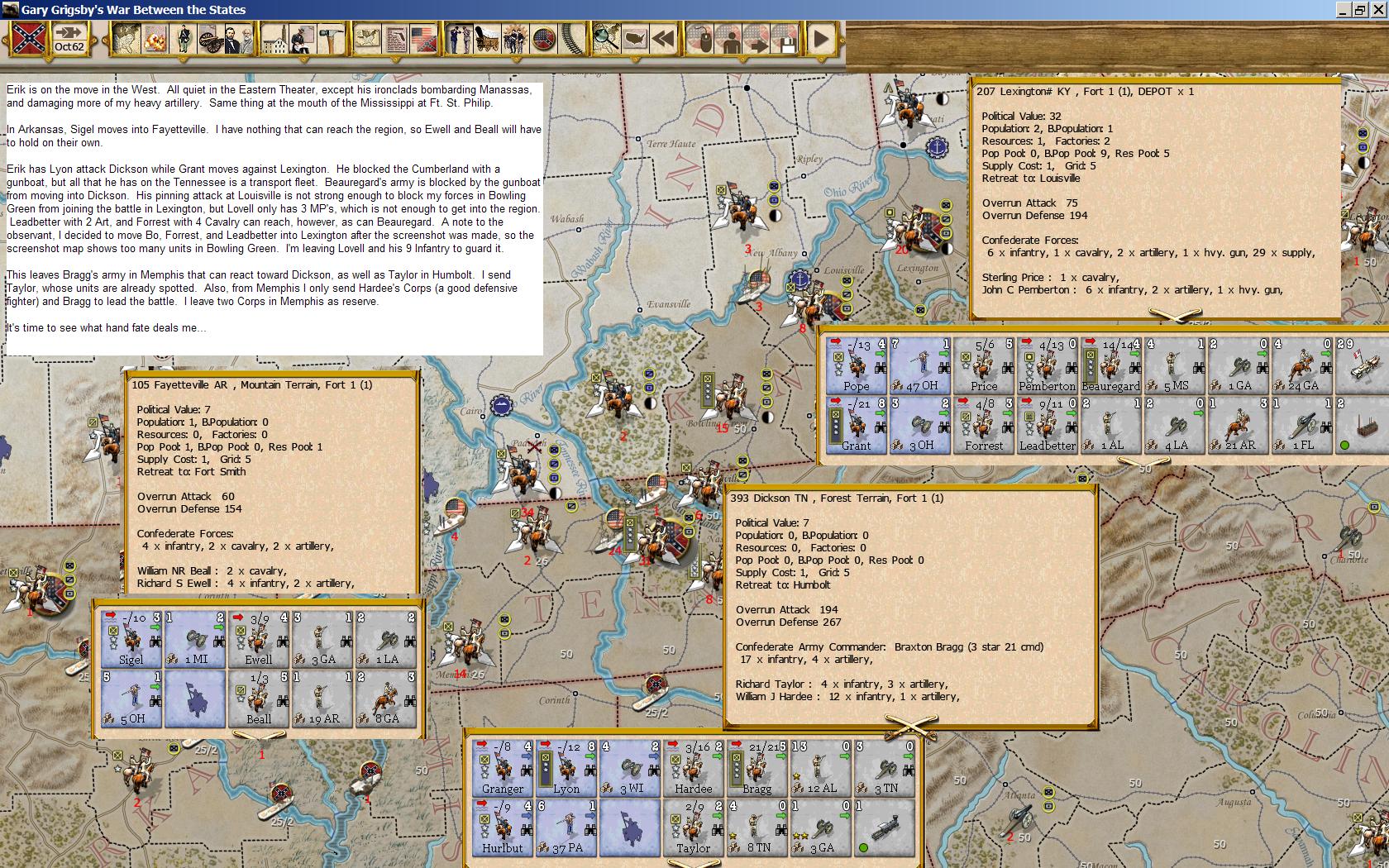Click the magnifying glass over map icon
1389x868 pixels.
pyautogui.click(x=606, y=38)
